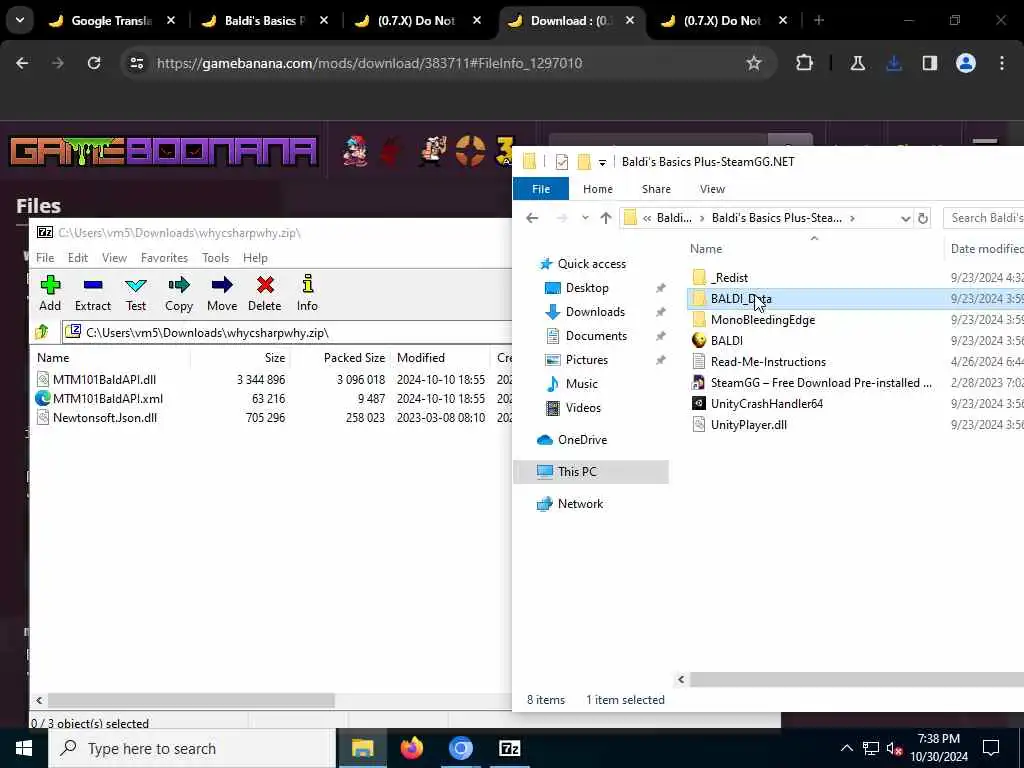Click Explorer up-one-level arrow
Image resolution: width=1024 pixels, height=768 pixels.
point(605,218)
